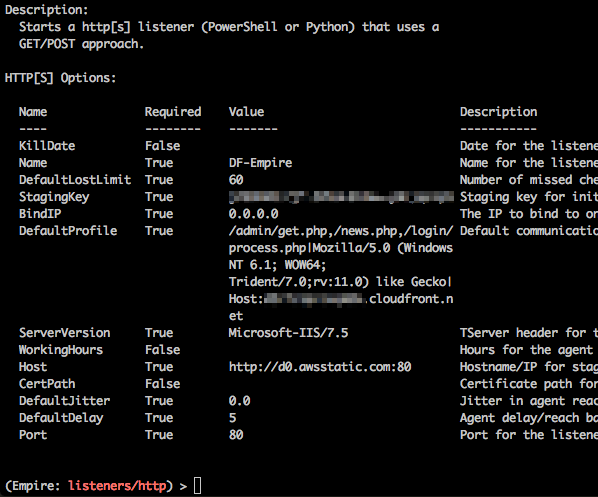Click the 'Port' option name
Image resolution: width=598 pixels, height=497 pixels.
(33, 435)
